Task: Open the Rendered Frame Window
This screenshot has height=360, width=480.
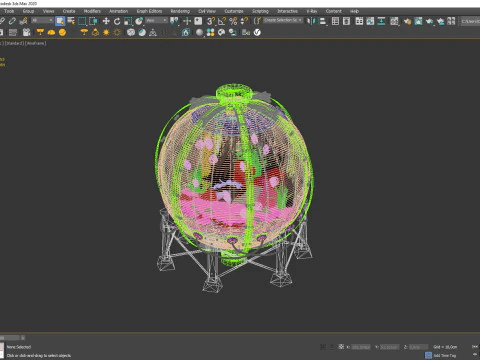Action: 418,21
